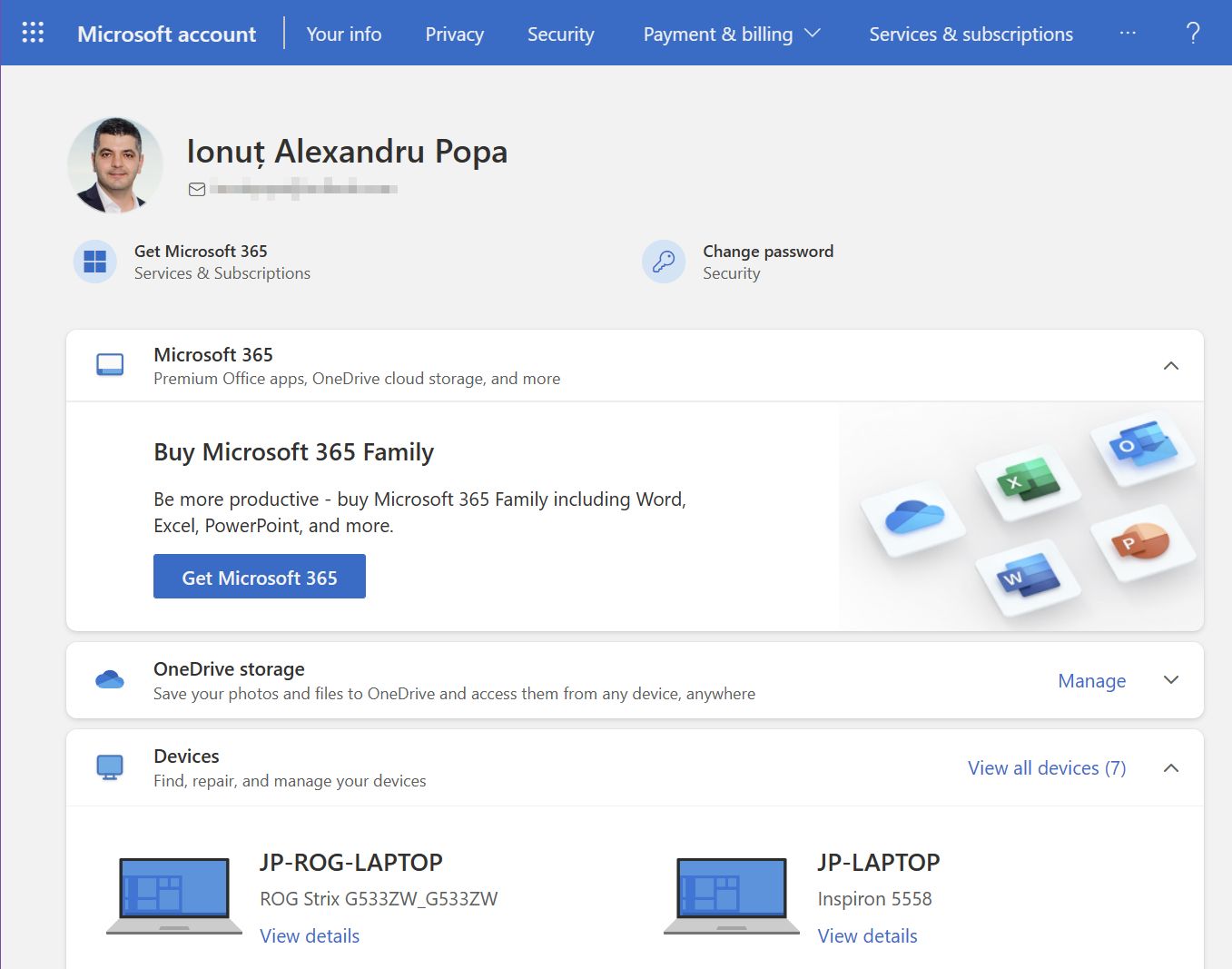Open the app launcher grid icon
Viewport: 1232px width, 969px height.
pyautogui.click(x=33, y=33)
